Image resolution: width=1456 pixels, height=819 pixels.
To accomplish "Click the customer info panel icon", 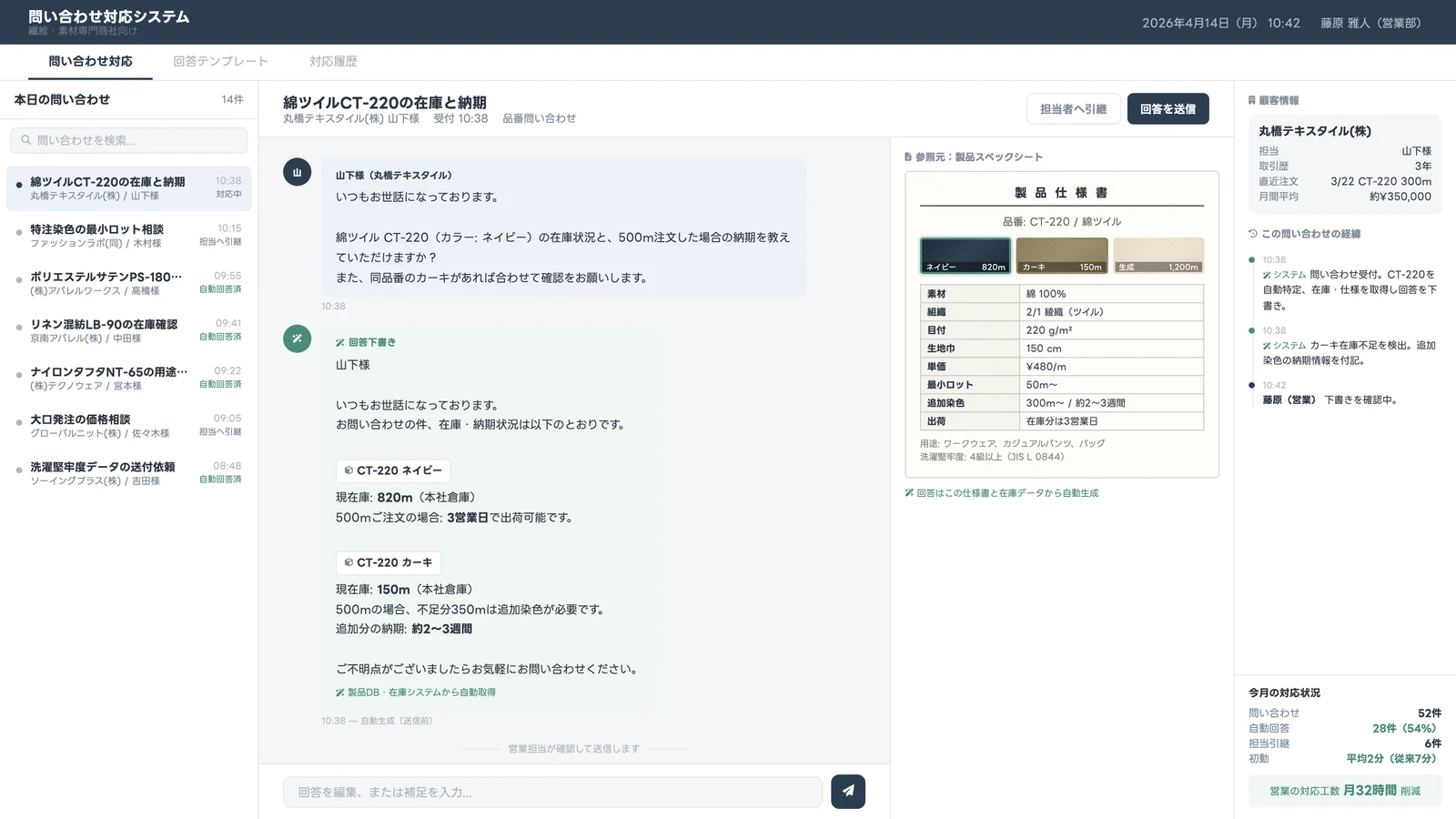I will click(1252, 100).
